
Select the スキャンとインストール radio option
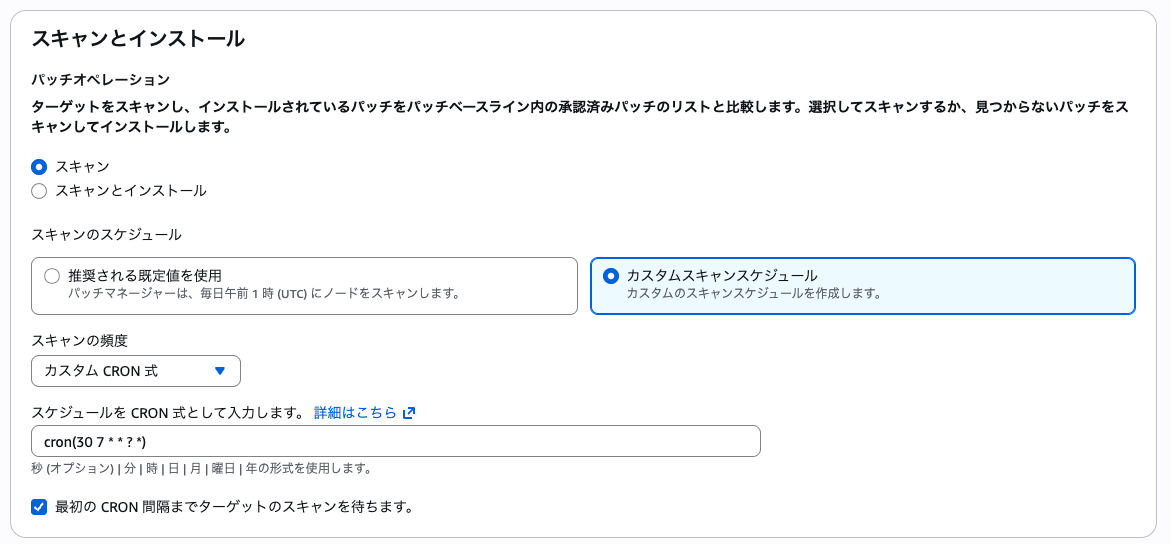click(39, 191)
